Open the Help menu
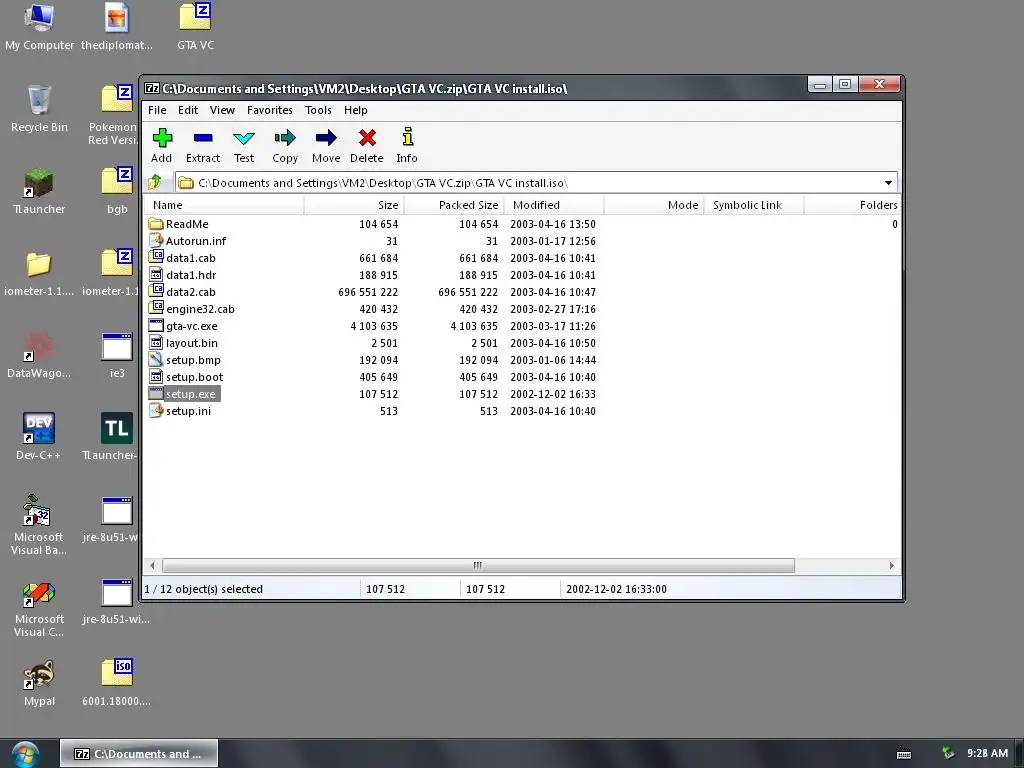 pyautogui.click(x=356, y=110)
